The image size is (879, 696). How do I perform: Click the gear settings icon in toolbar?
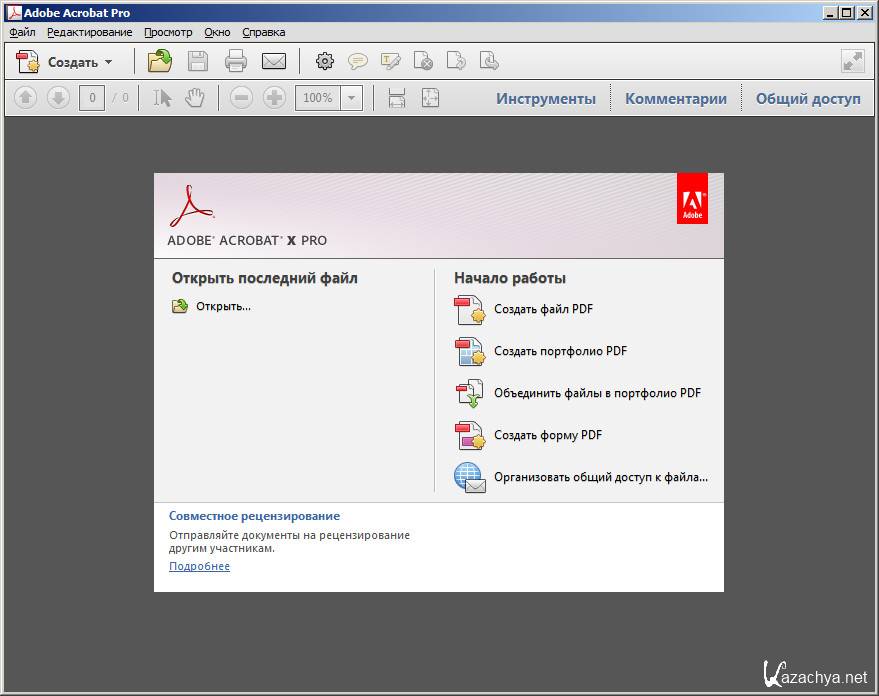[x=324, y=61]
